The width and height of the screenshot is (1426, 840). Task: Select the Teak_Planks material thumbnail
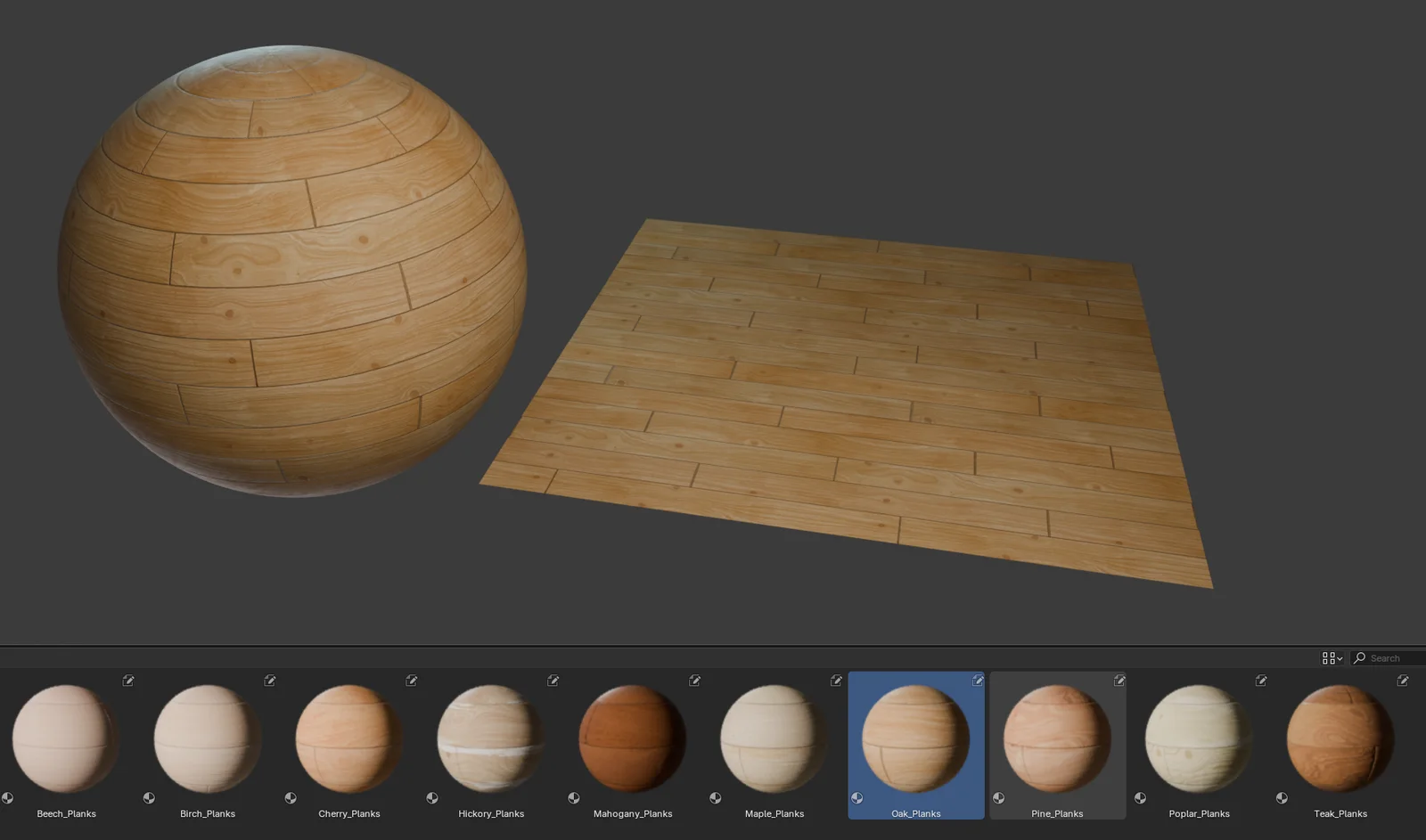click(1340, 739)
